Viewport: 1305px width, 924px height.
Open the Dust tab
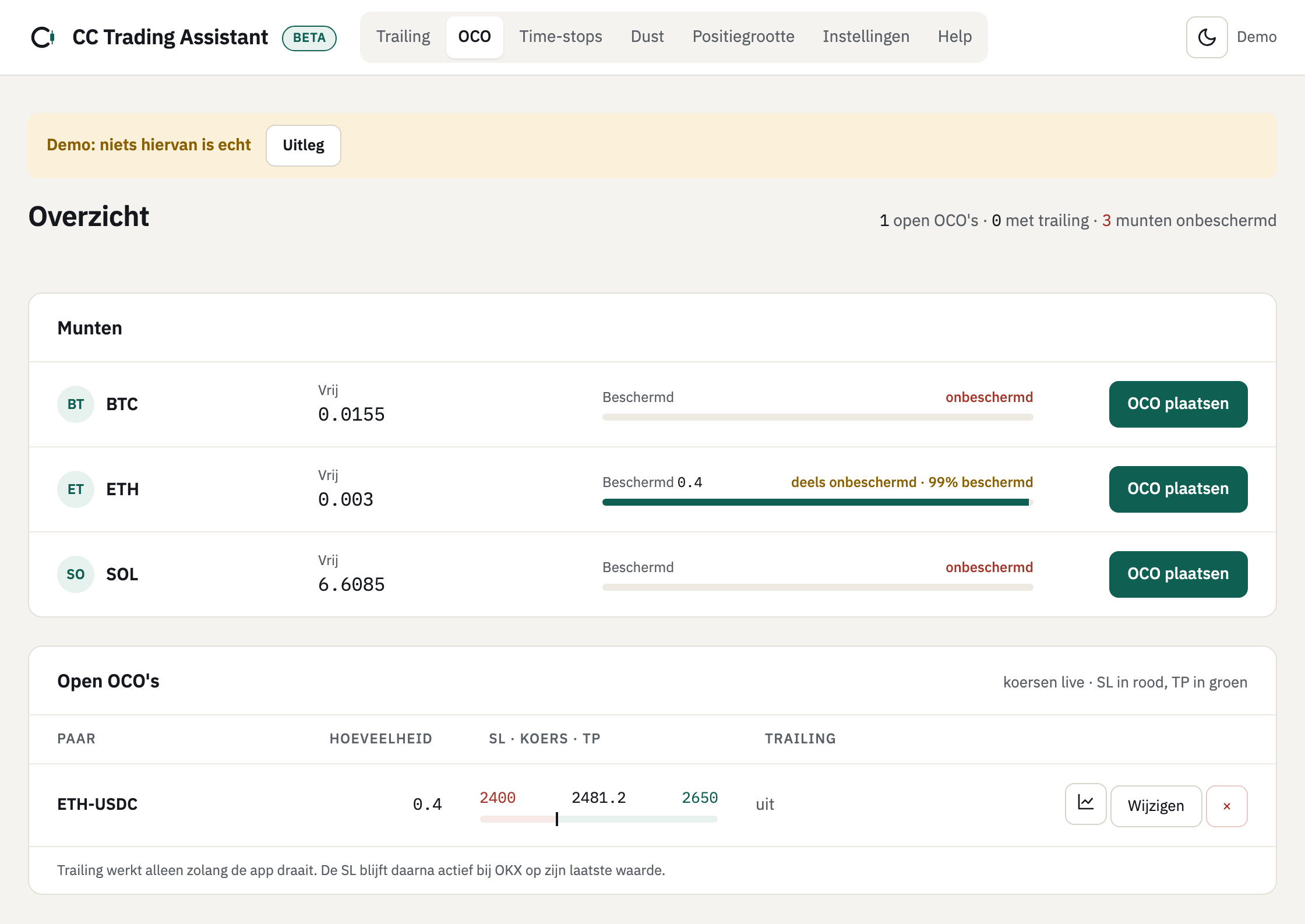tap(647, 37)
